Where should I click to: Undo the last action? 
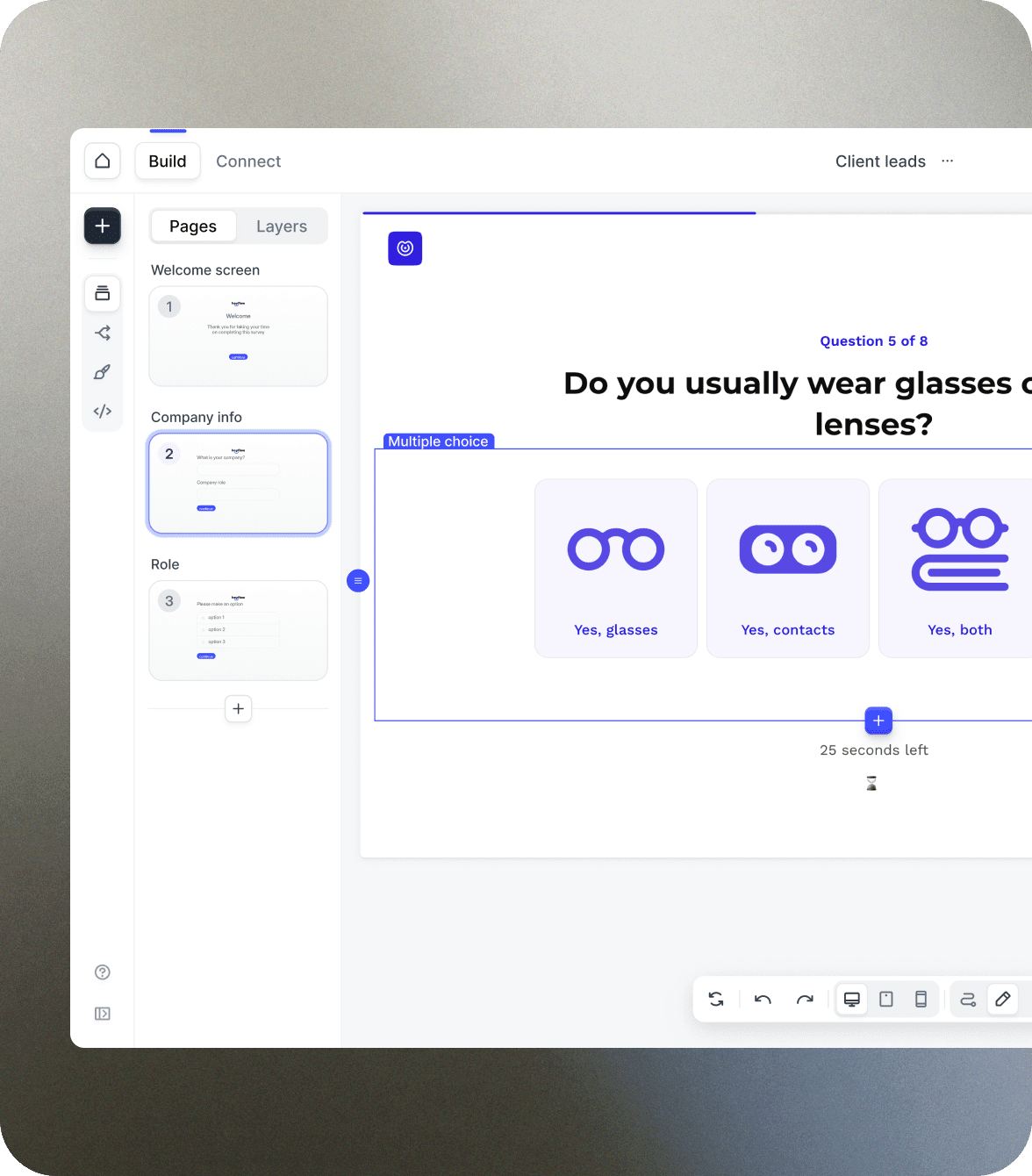(763, 999)
